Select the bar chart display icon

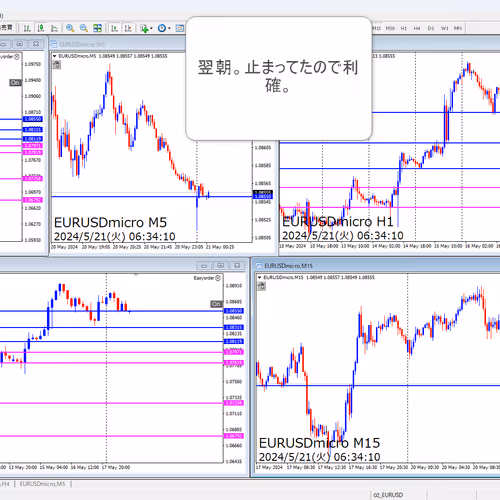point(27,28)
